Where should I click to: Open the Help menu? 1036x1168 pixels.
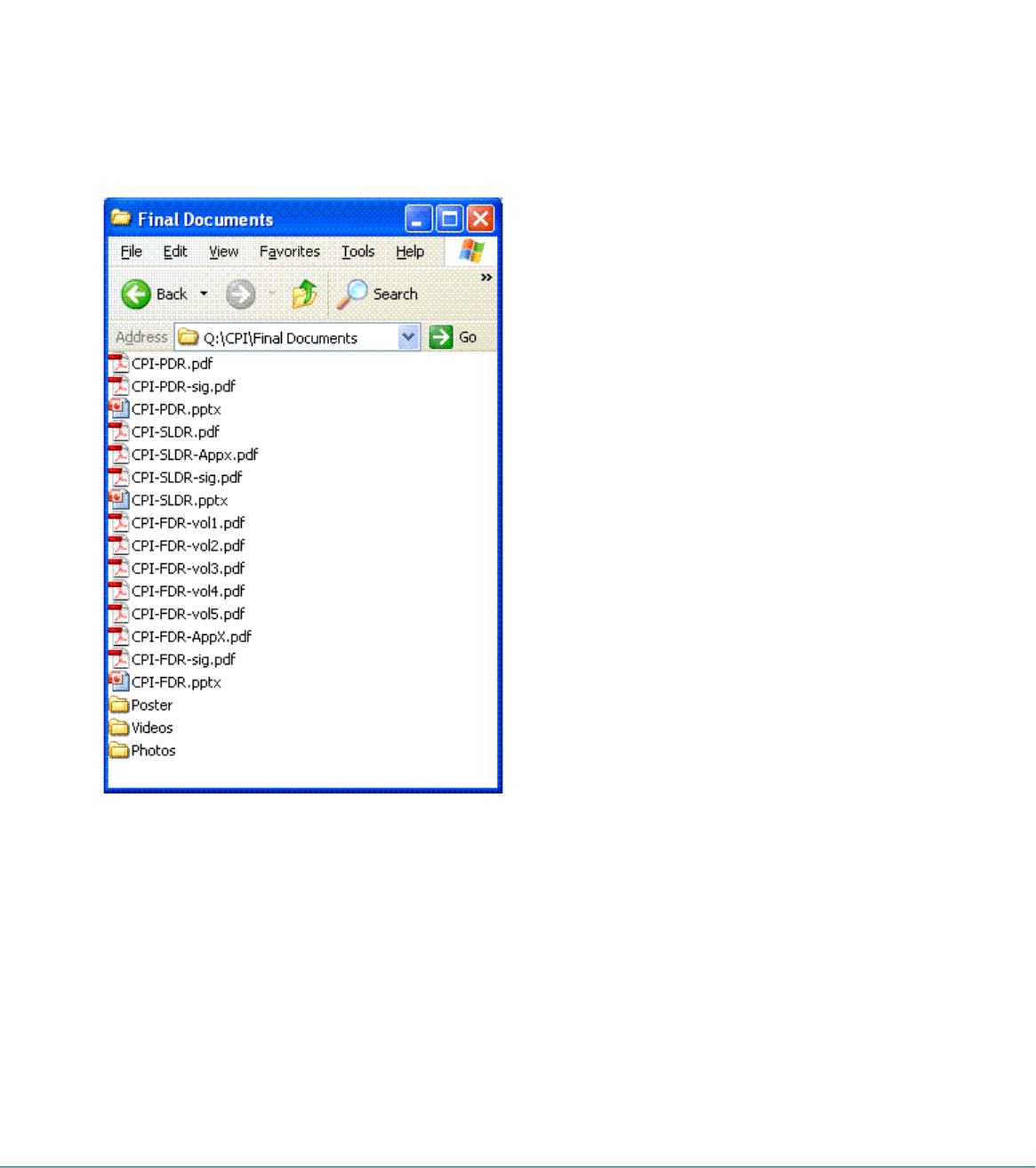(x=410, y=252)
